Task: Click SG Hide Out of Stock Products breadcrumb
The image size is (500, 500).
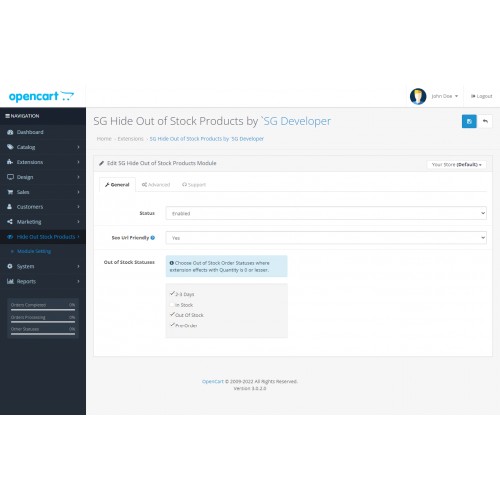Action: (x=206, y=139)
